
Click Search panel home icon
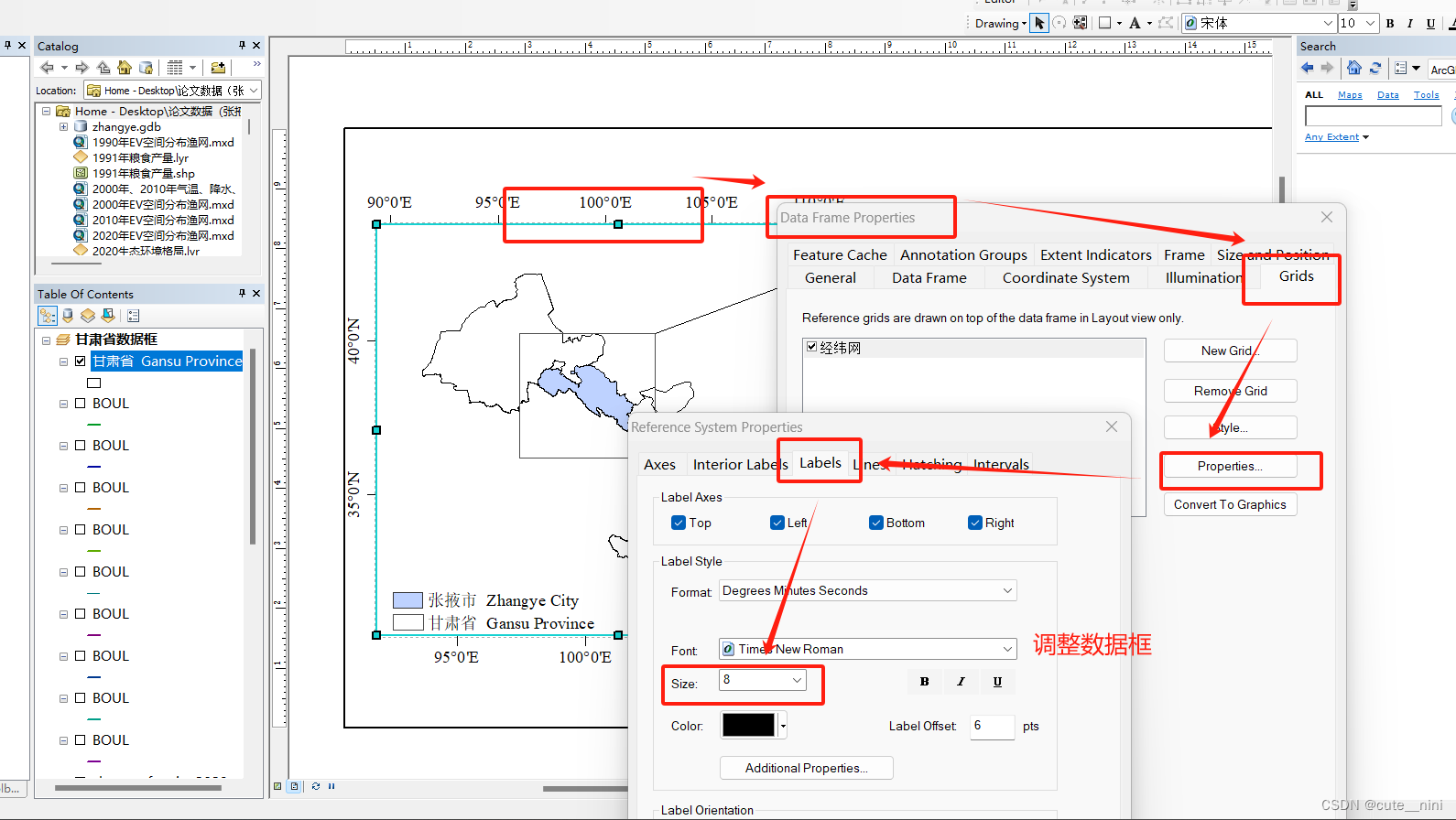pyautogui.click(x=1353, y=68)
